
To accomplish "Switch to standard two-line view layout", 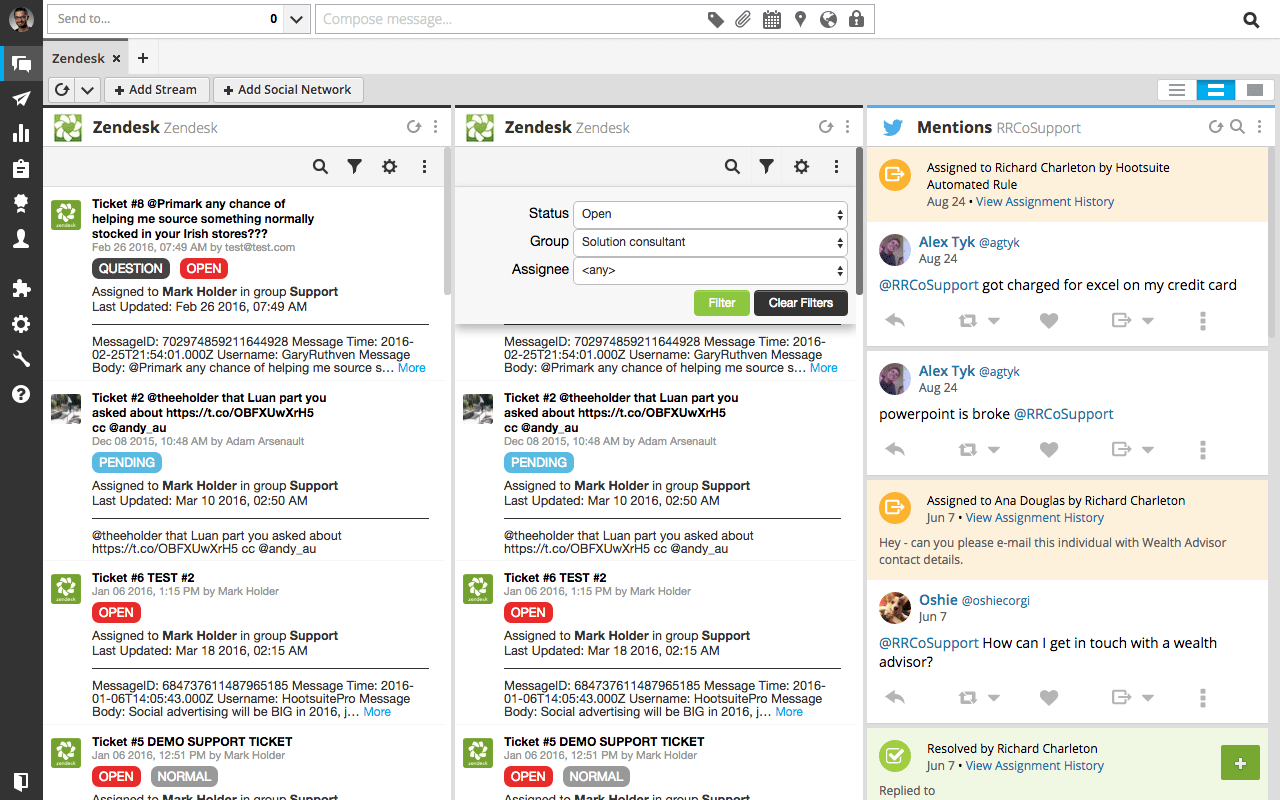I will [x=1216, y=90].
